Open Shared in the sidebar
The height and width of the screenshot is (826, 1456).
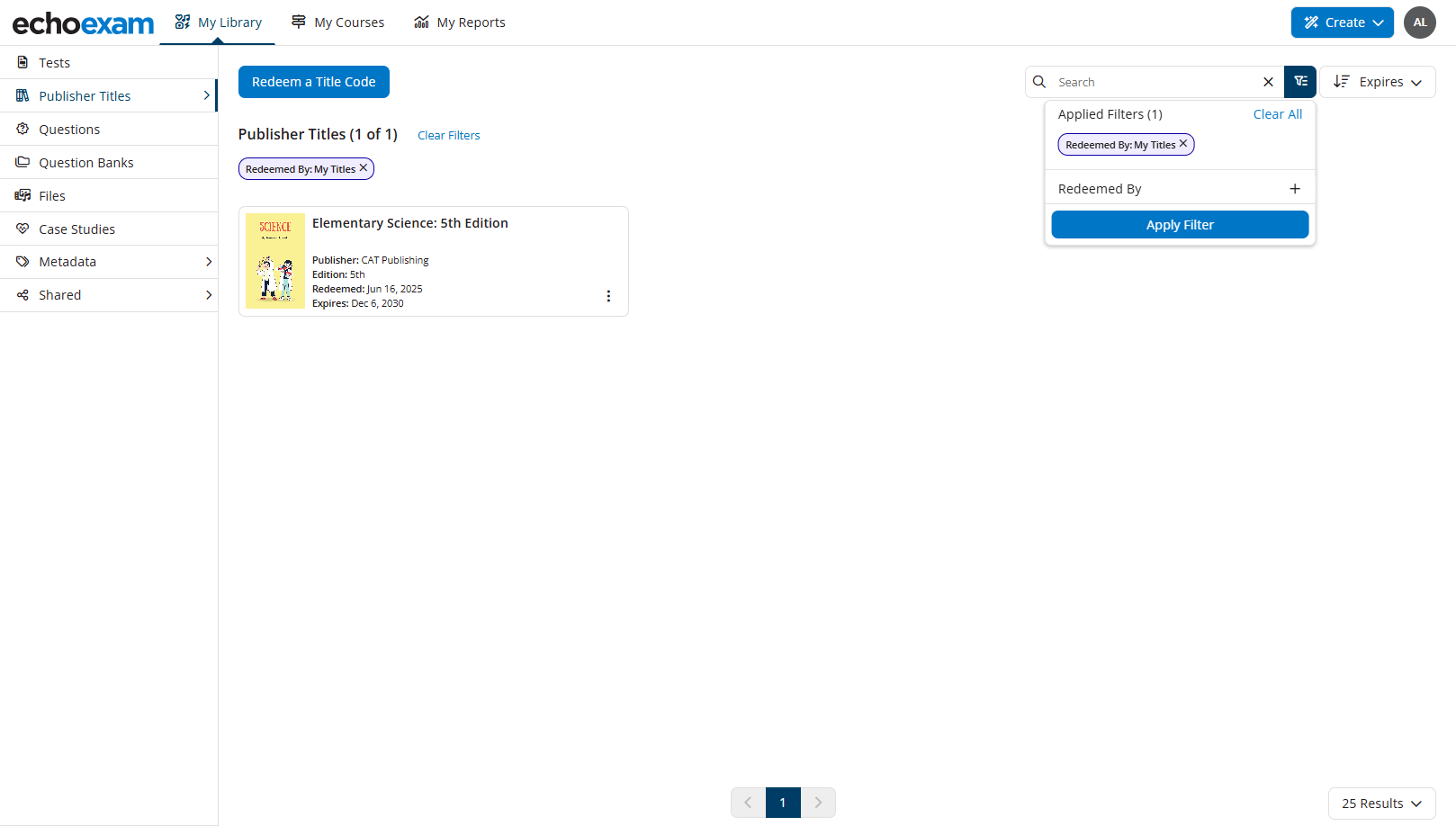pyautogui.click(x=109, y=295)
